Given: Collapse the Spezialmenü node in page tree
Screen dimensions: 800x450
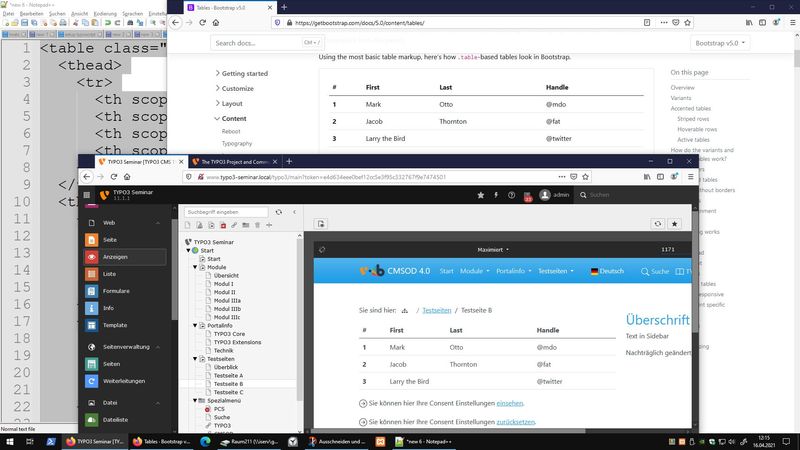Looking at the screenshot, I should [195, 401].
